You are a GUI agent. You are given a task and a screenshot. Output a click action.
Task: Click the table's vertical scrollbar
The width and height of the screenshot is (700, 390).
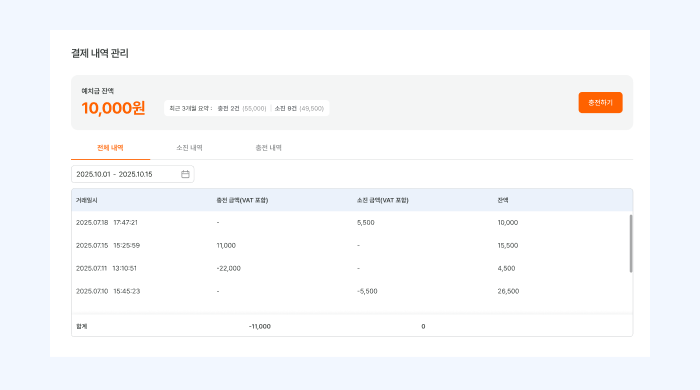click(x=631, y=244)
